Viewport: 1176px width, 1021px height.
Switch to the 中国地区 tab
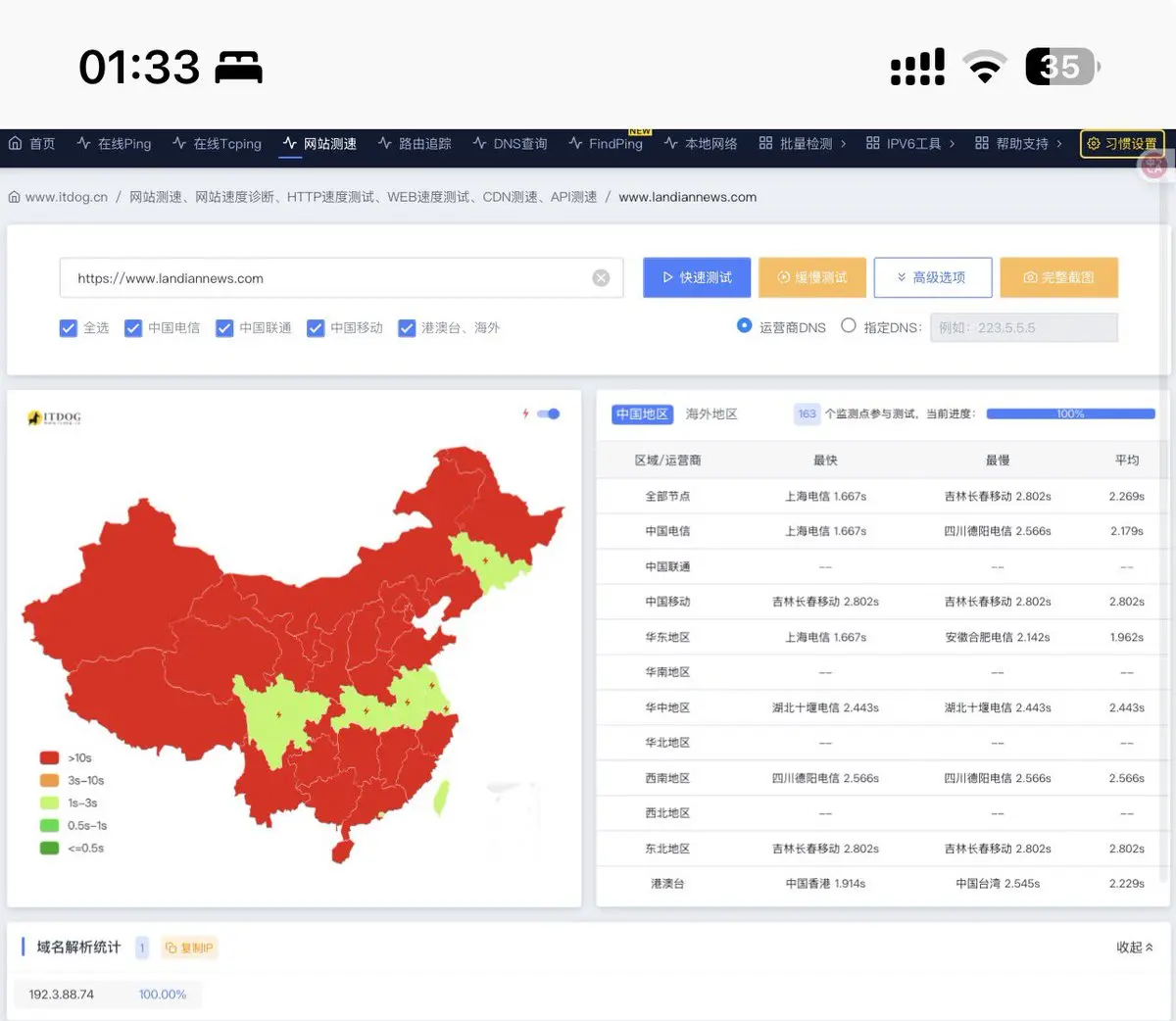(x=642, y=414)
